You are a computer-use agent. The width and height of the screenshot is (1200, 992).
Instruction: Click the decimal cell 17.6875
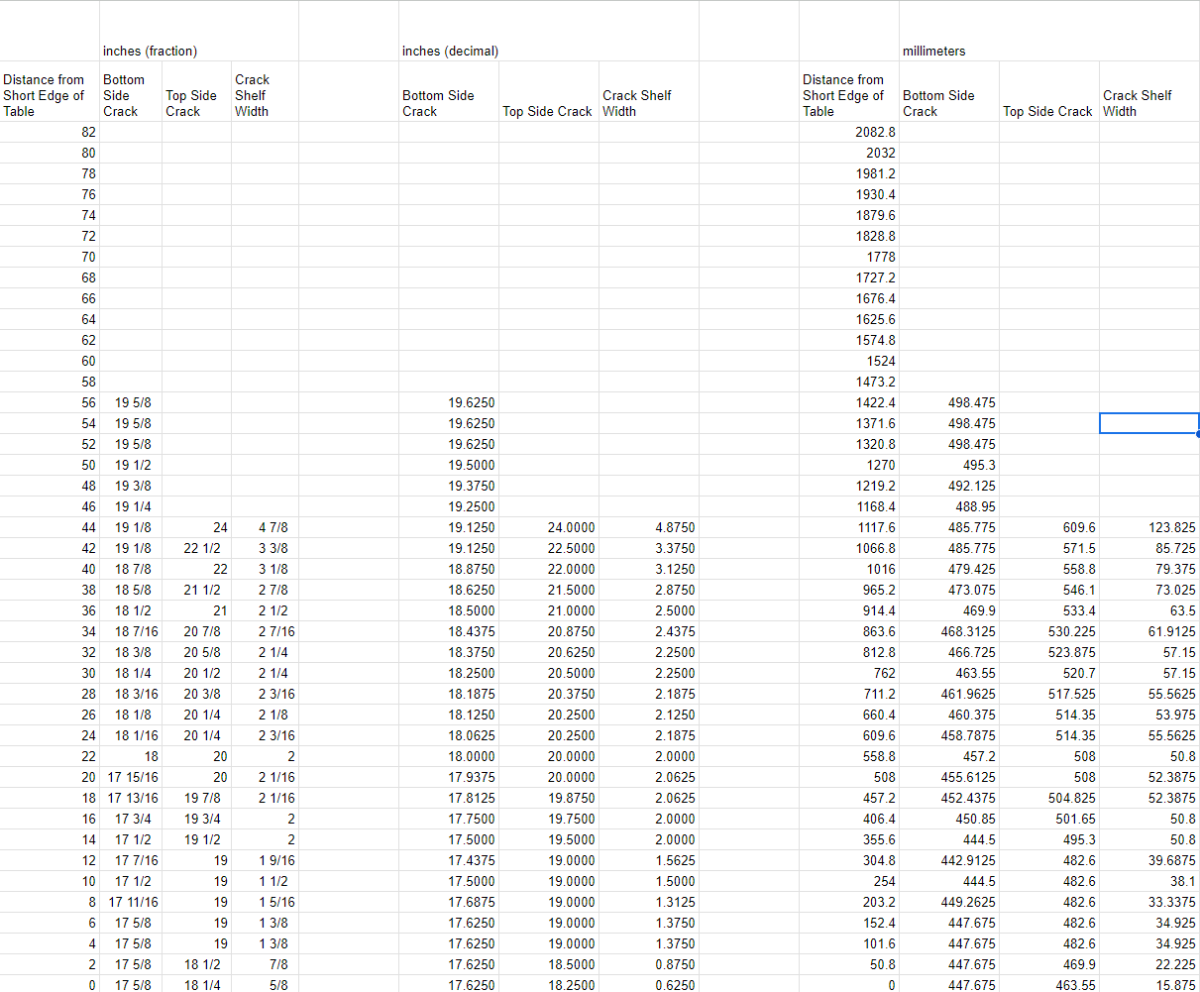449,902
